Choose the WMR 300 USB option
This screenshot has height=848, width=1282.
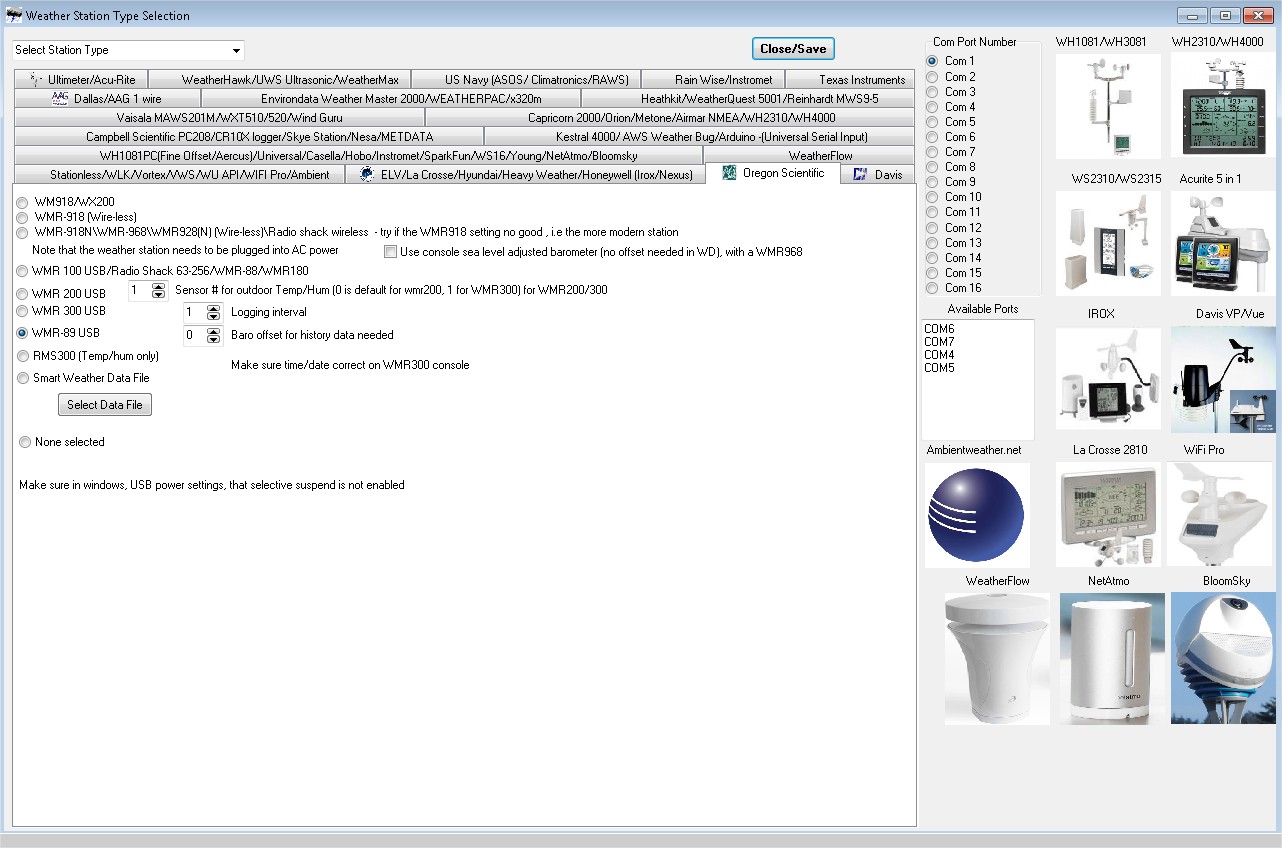click(x=23, y=311)
